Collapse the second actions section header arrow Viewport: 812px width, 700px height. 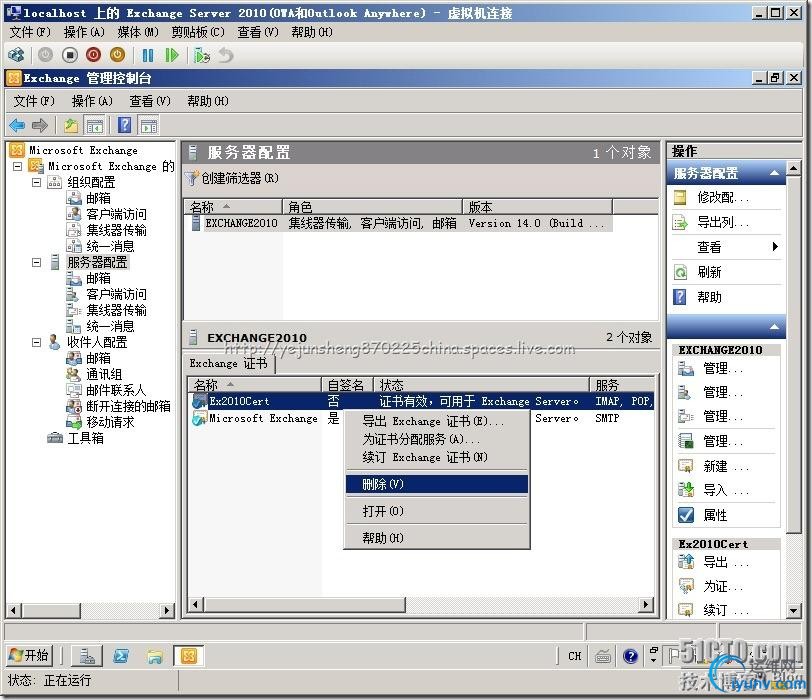(774, 327)
